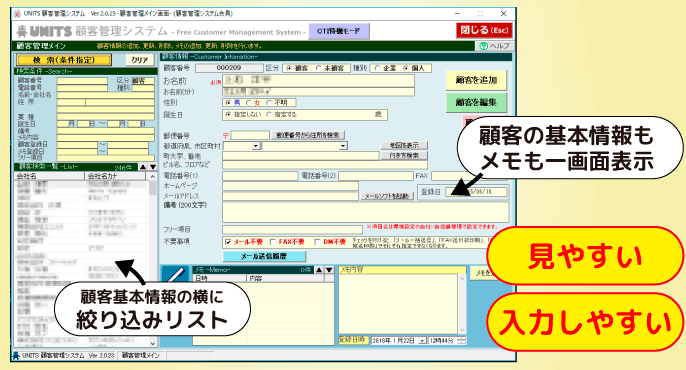Click the 顧客を編集 button

(476, 102)
